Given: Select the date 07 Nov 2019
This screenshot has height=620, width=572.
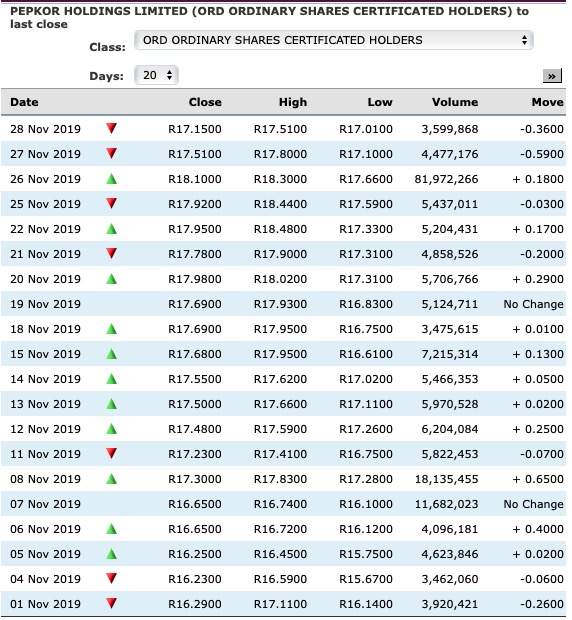Looking at the screenshot, I should click(45, 504).
